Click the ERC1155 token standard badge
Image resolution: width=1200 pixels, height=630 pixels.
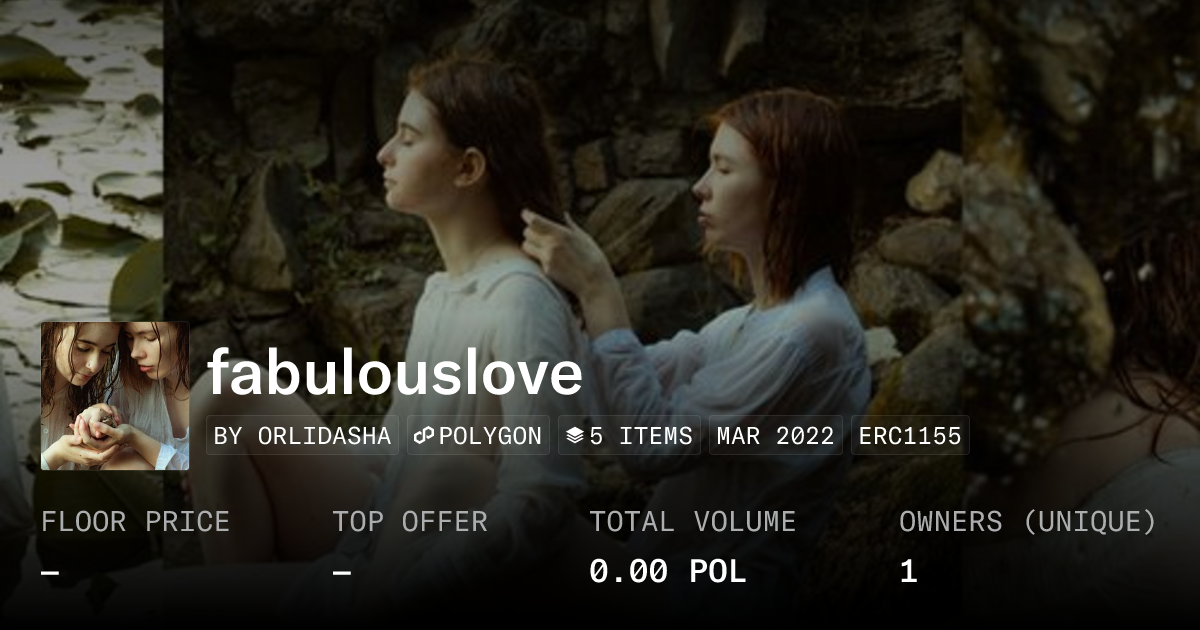pyautogui.click(x=910, y=436)
